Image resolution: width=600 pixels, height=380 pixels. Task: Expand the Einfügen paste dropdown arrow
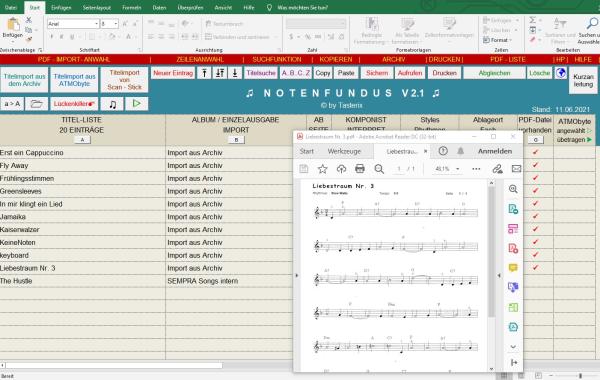pos(13,41)
